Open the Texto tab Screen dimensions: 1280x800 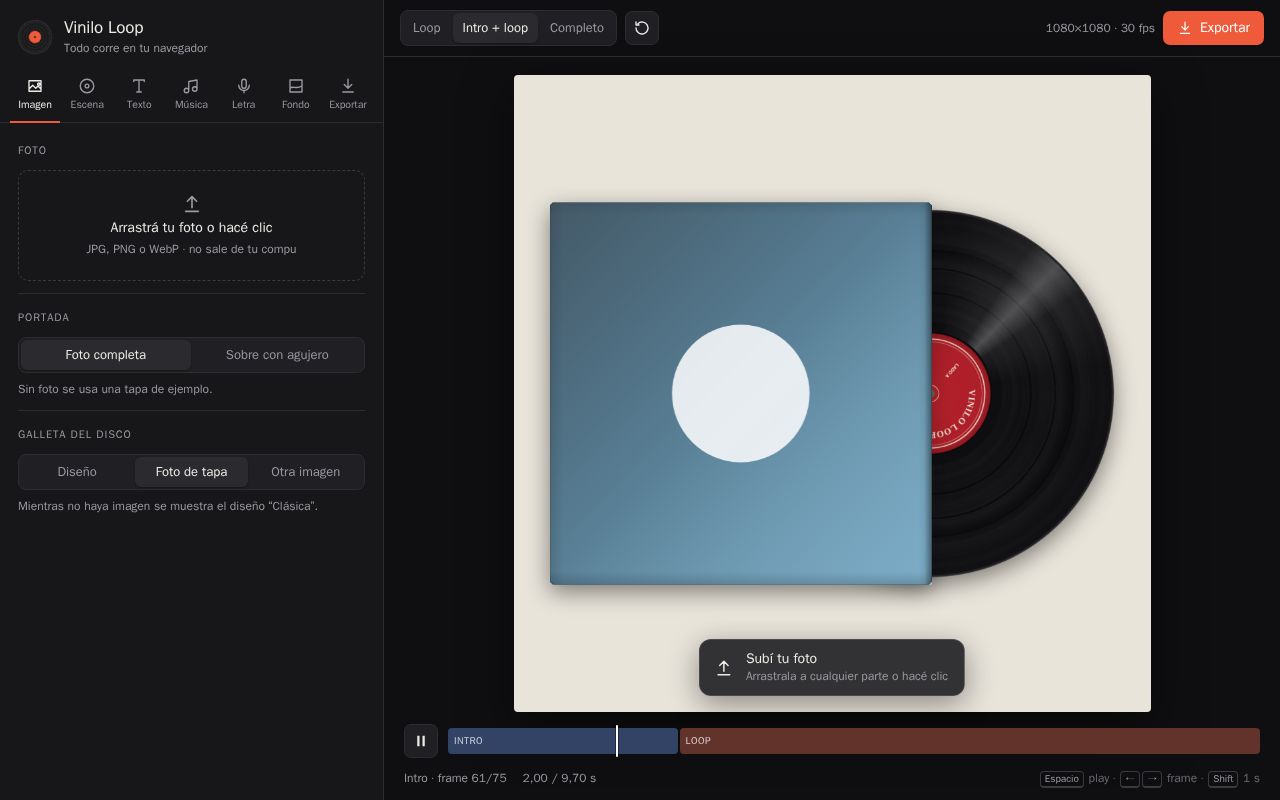(139, 94)
